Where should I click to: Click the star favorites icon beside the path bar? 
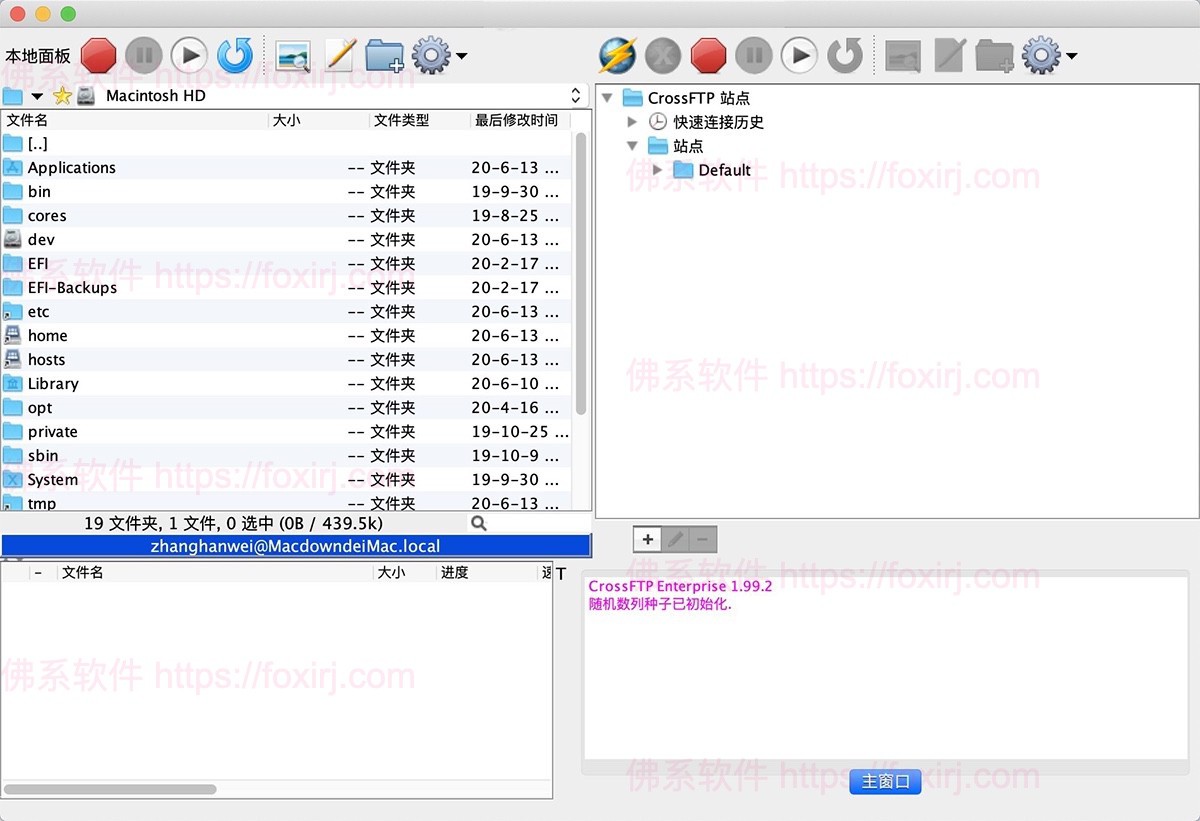[60, 95]
